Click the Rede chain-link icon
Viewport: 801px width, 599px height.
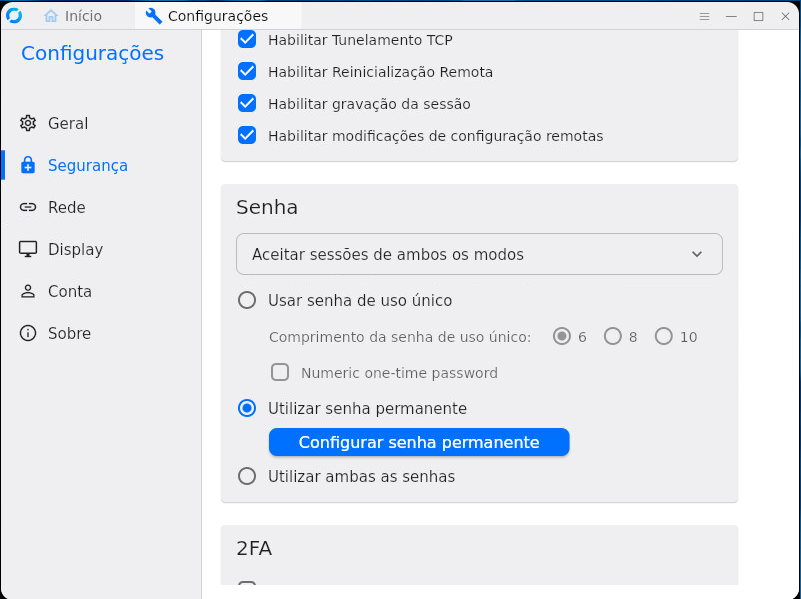point(27,207)
